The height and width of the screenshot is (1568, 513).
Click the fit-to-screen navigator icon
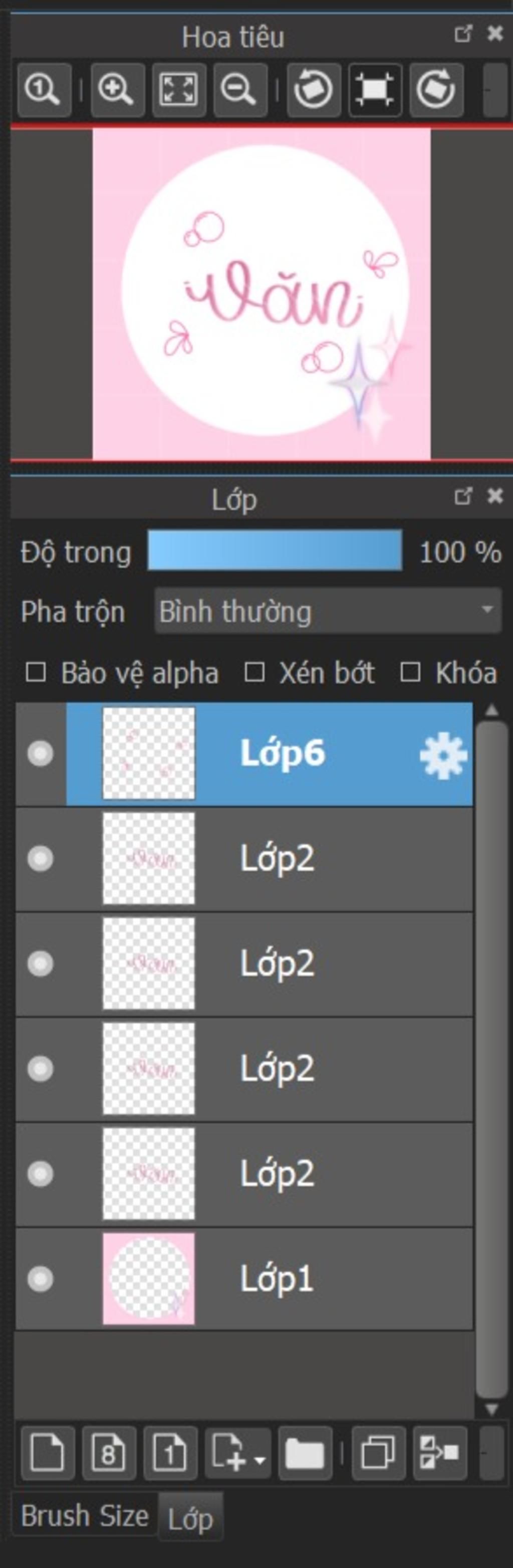point(178,89)
